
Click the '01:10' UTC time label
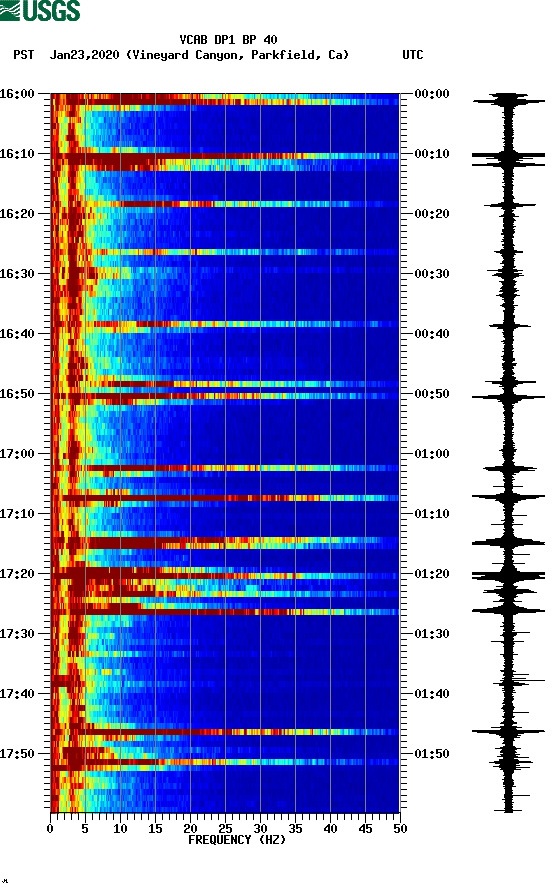[x=432, y=514]
